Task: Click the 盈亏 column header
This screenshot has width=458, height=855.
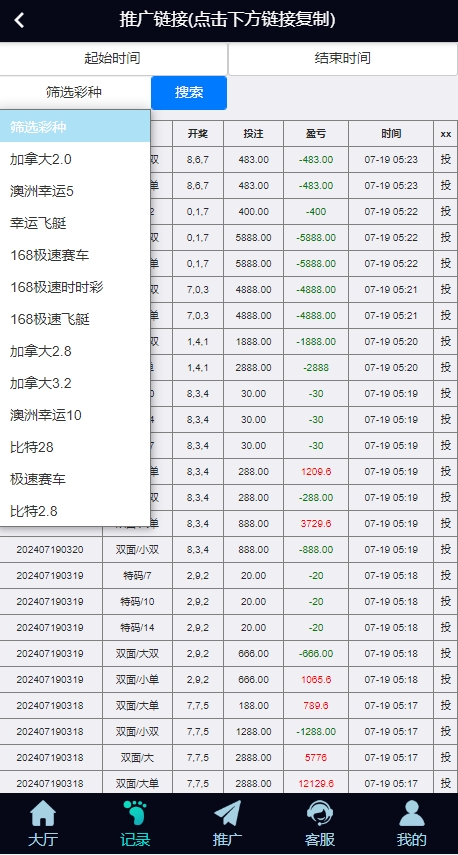Action: pos(316,134)
